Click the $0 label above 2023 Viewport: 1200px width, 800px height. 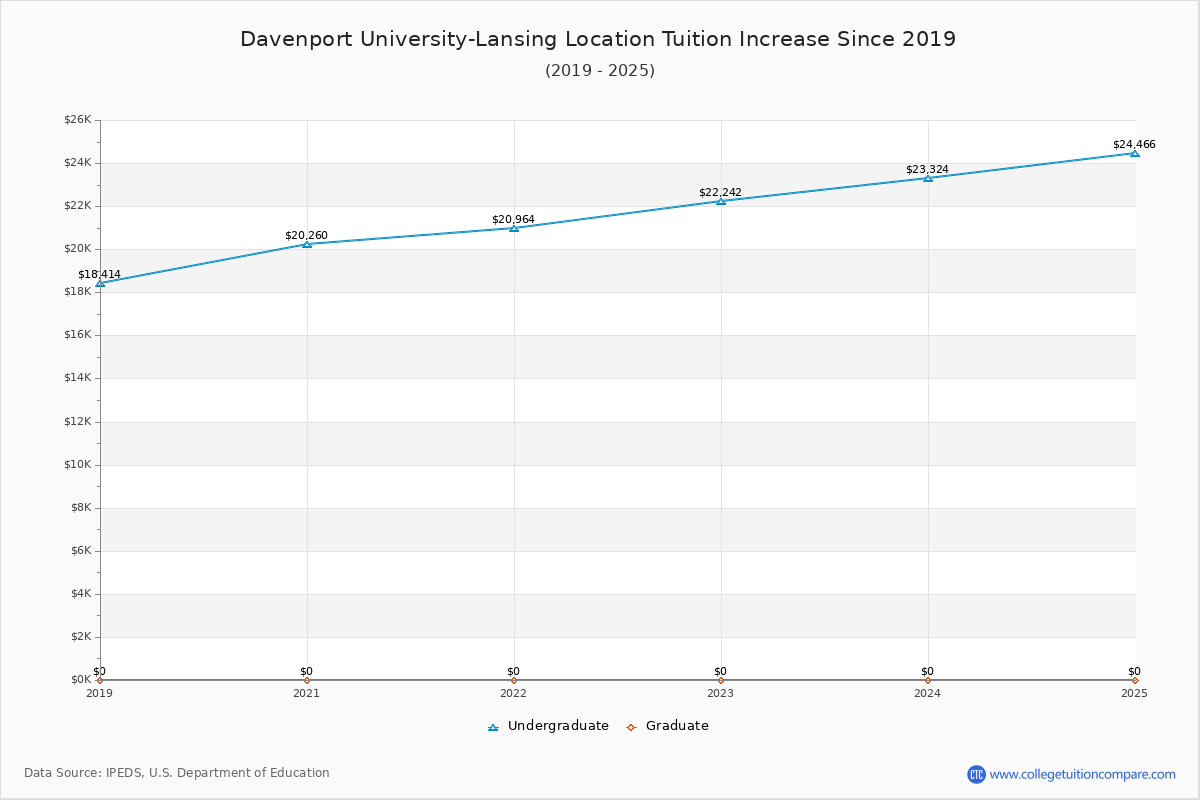(x=720, y=671)
